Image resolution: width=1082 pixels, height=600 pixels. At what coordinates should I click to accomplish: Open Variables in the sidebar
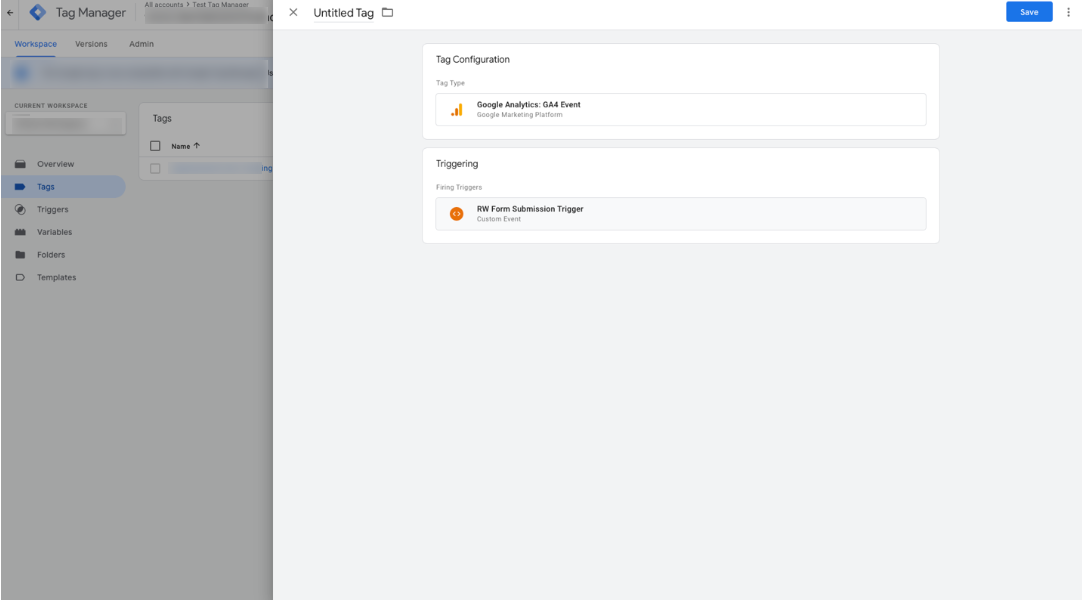pyautogui.click(x=54, y=232)
